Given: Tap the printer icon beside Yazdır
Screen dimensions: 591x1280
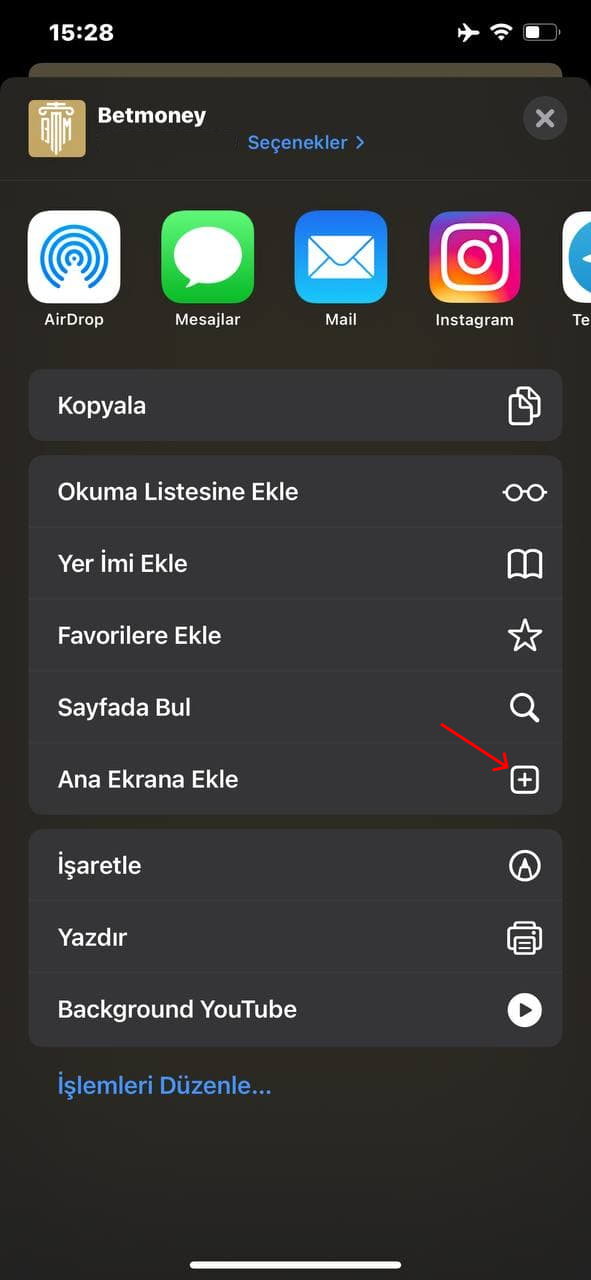Looking at the screenshot, I should tap(525, 938).
